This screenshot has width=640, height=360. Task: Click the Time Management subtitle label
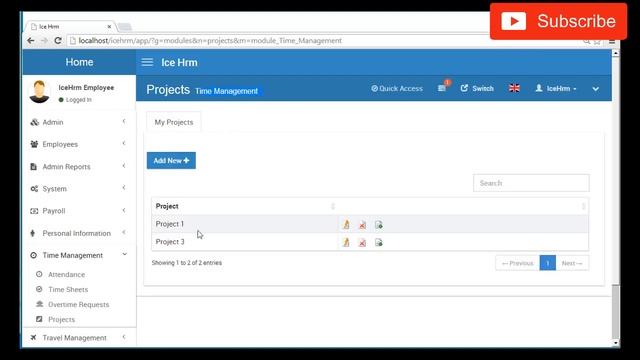[227, 91]
